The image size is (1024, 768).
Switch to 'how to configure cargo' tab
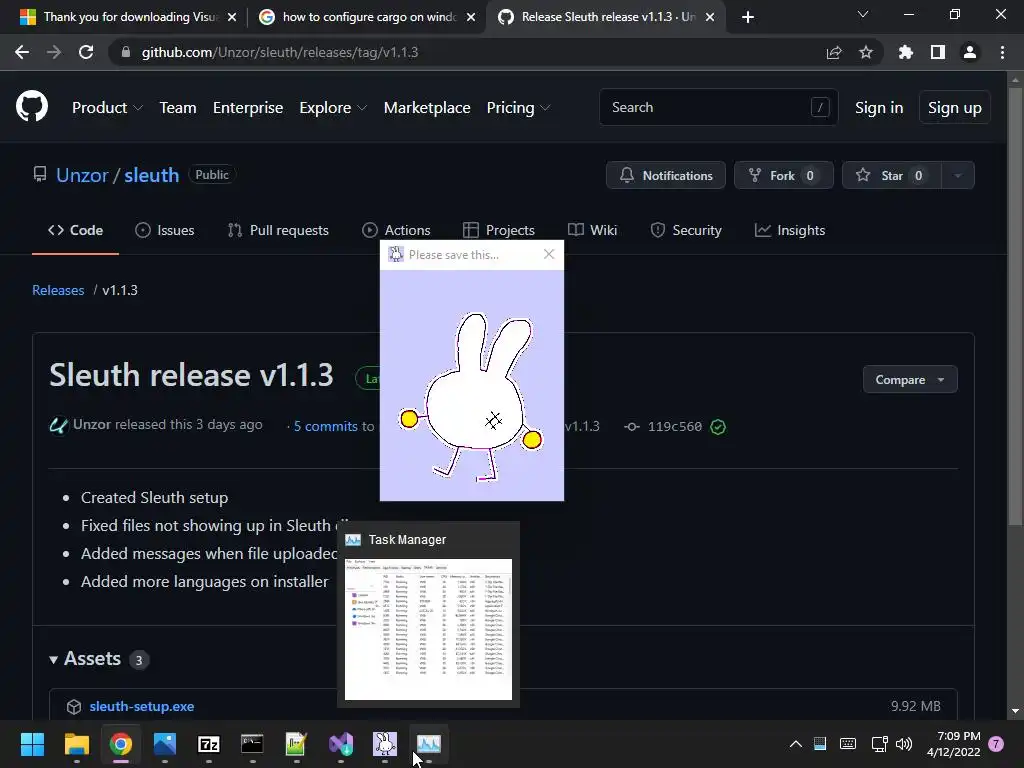[366, 17]
